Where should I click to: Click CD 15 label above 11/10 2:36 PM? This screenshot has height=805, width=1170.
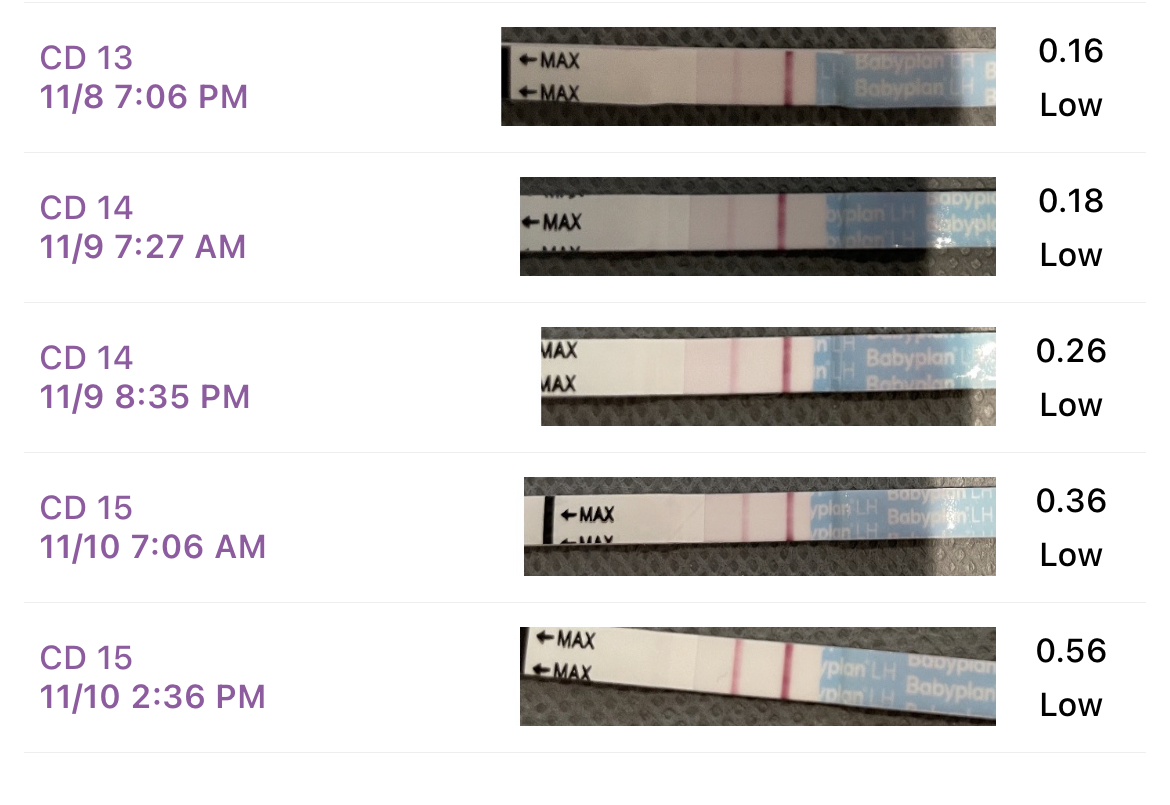point(86,658)
